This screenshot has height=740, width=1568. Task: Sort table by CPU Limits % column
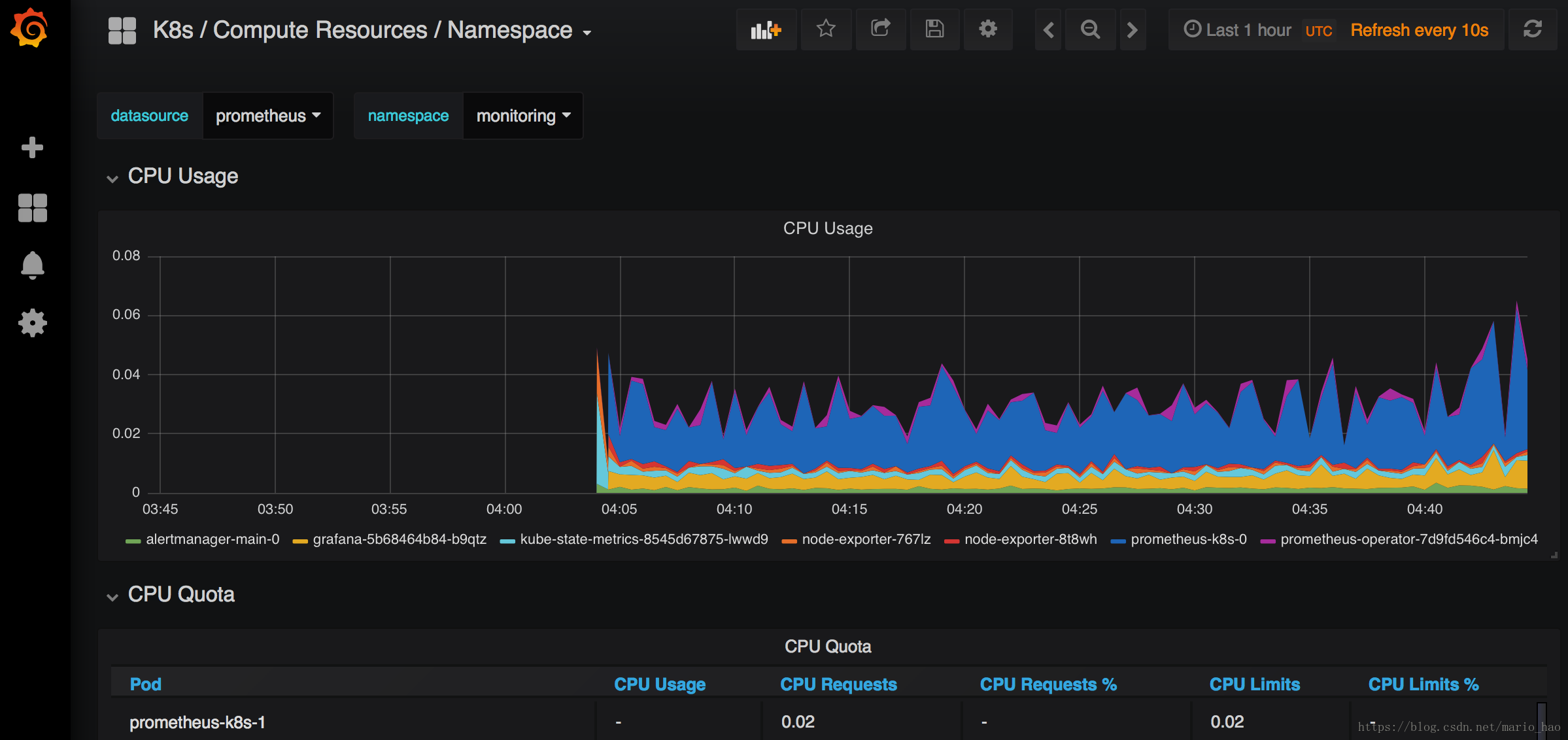click(1423, 684)
